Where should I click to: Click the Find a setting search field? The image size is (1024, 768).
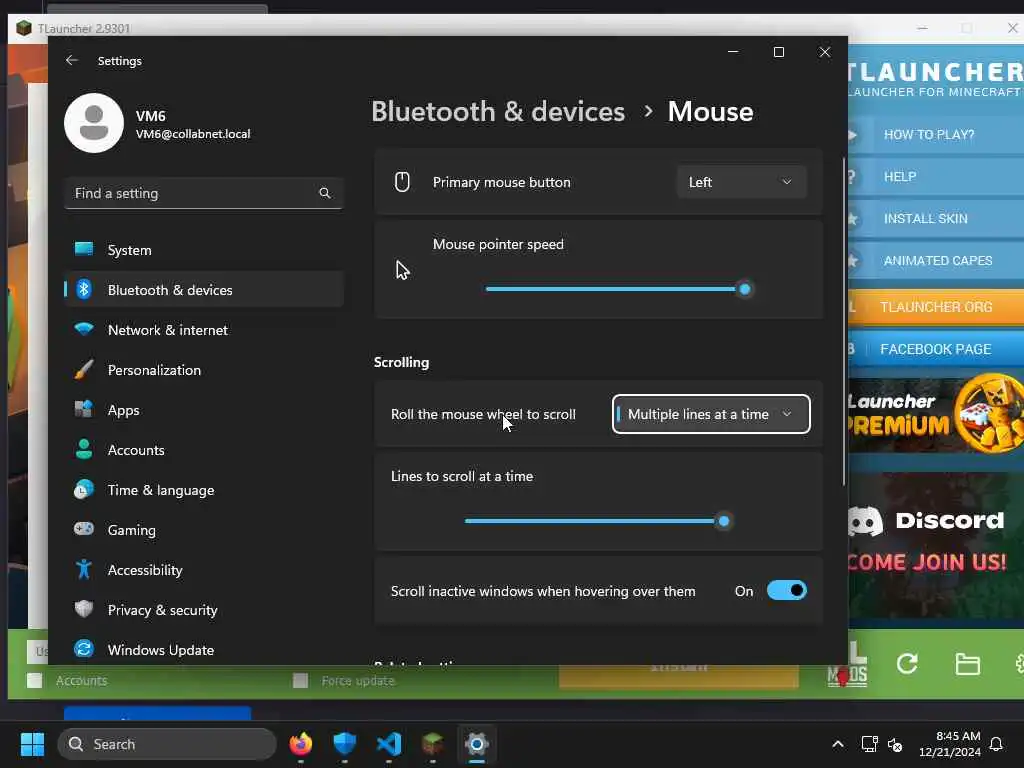click(204, 193)
